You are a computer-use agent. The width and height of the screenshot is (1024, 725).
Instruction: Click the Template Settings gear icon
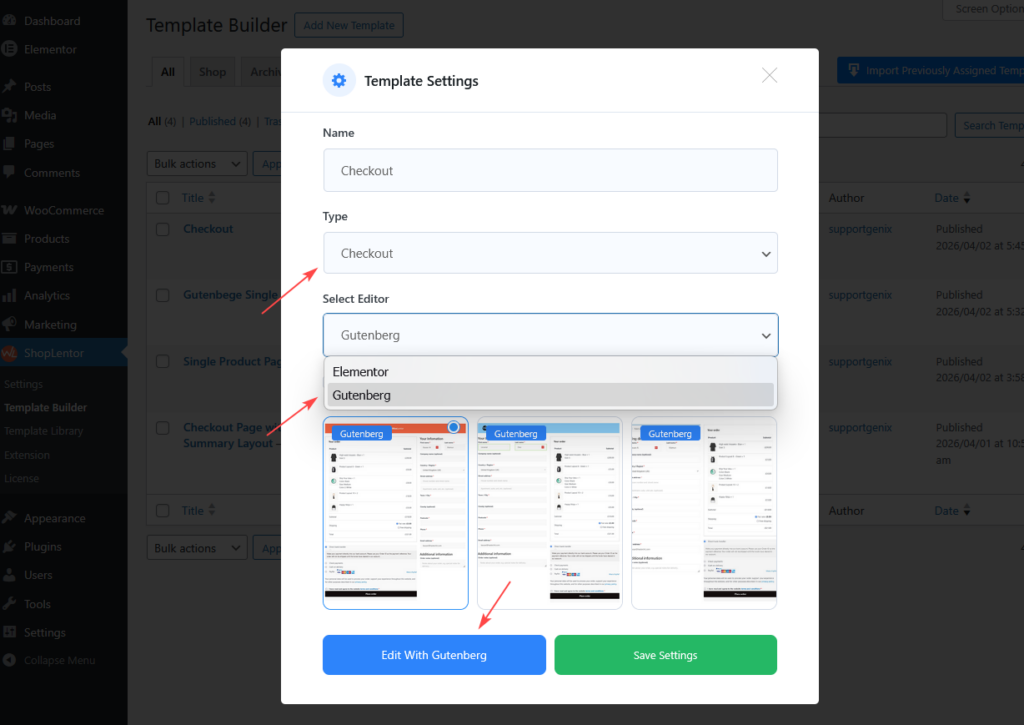(339, 81)
